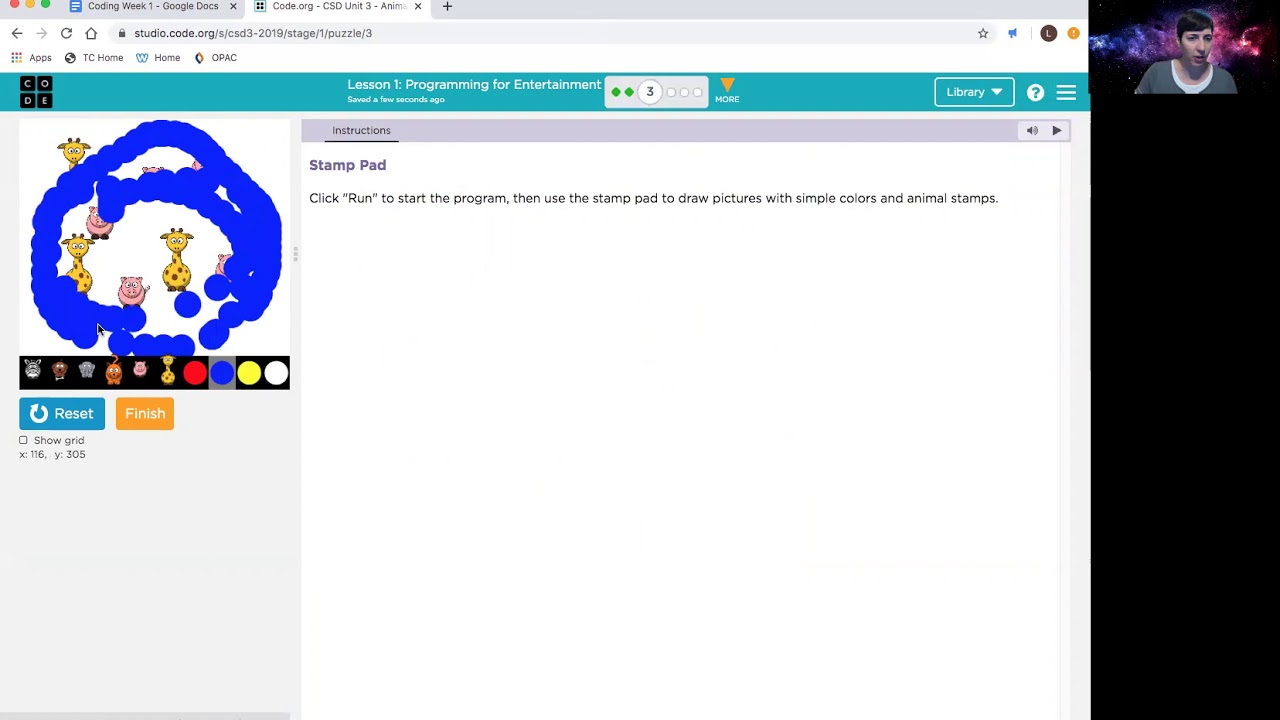Open the OPAC bookmark

tap(215, 58)
